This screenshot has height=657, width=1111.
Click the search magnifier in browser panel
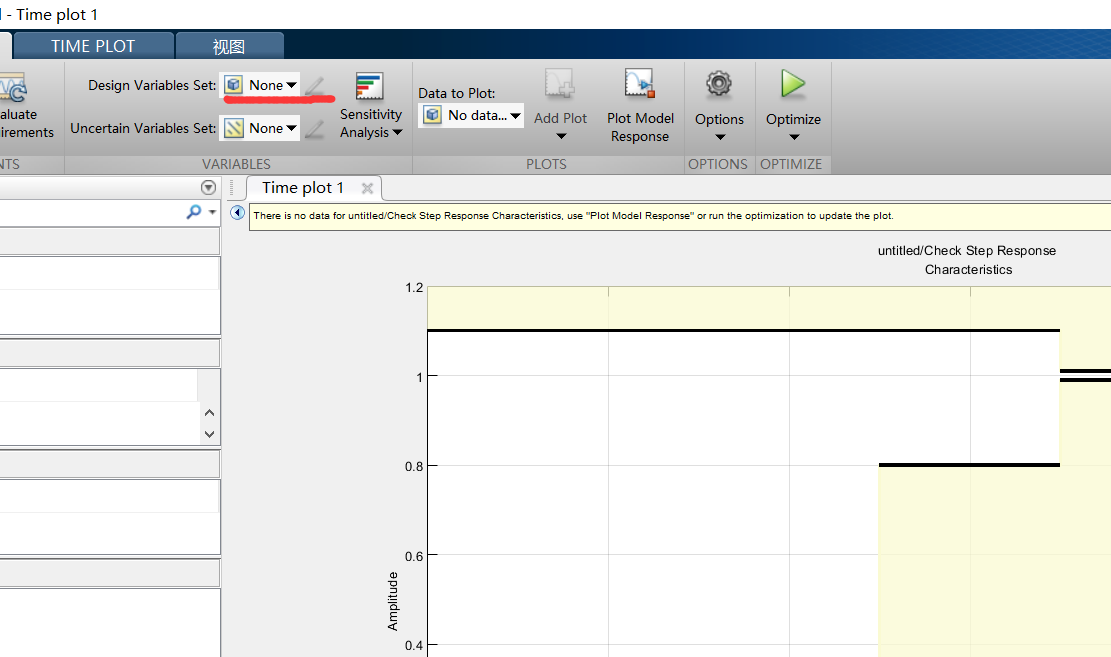tap(193, 212)
